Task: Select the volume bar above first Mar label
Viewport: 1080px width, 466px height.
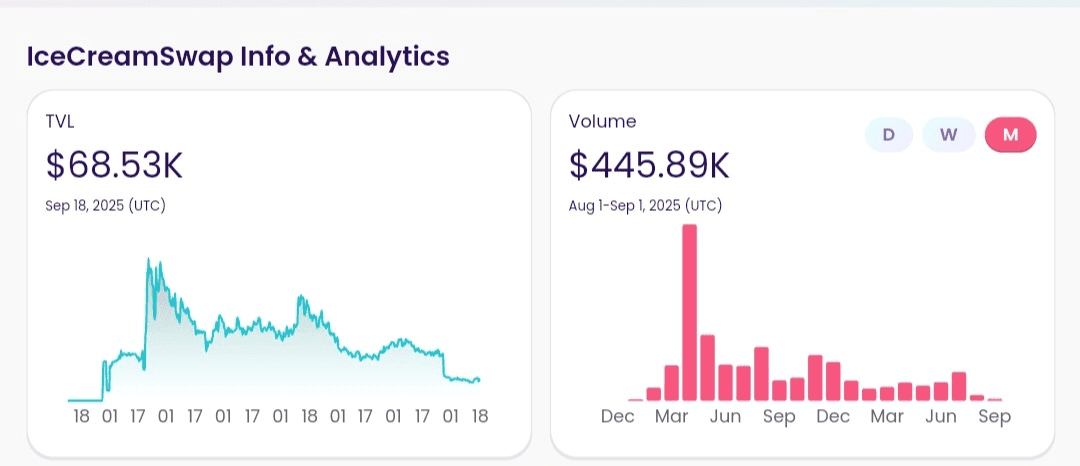Action: point(671,382)
